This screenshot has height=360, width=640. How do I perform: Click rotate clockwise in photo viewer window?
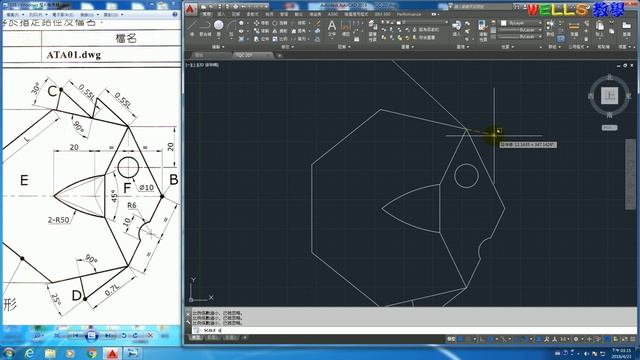pyautogui.click(x=135, y=336)
